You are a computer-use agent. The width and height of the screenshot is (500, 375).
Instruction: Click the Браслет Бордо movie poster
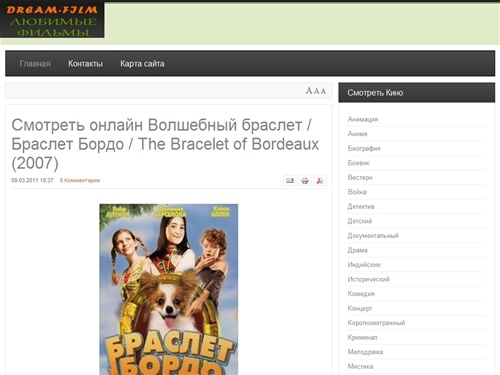click(x=169, y=289)
